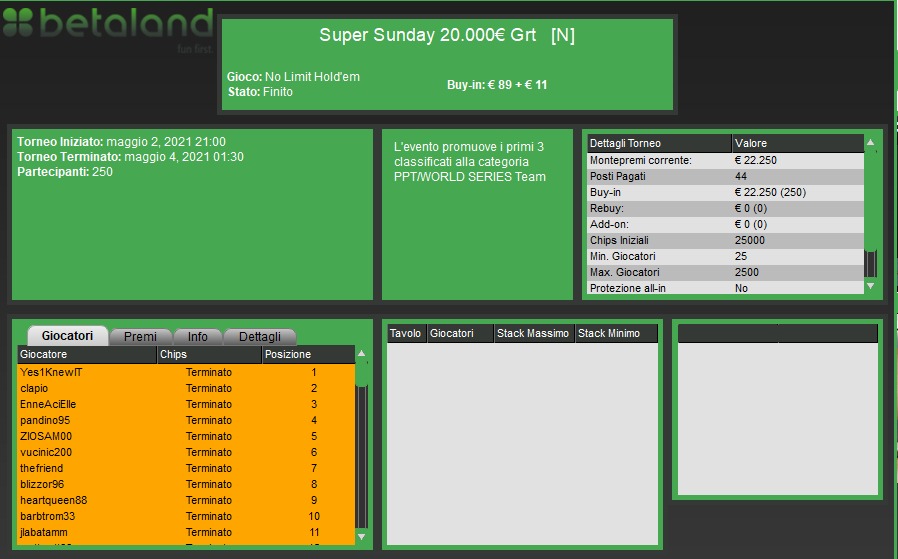Click the Chips Iniziali row
Image resolution: width=898 pixels, height=559 pixels.
coord(726,241)
